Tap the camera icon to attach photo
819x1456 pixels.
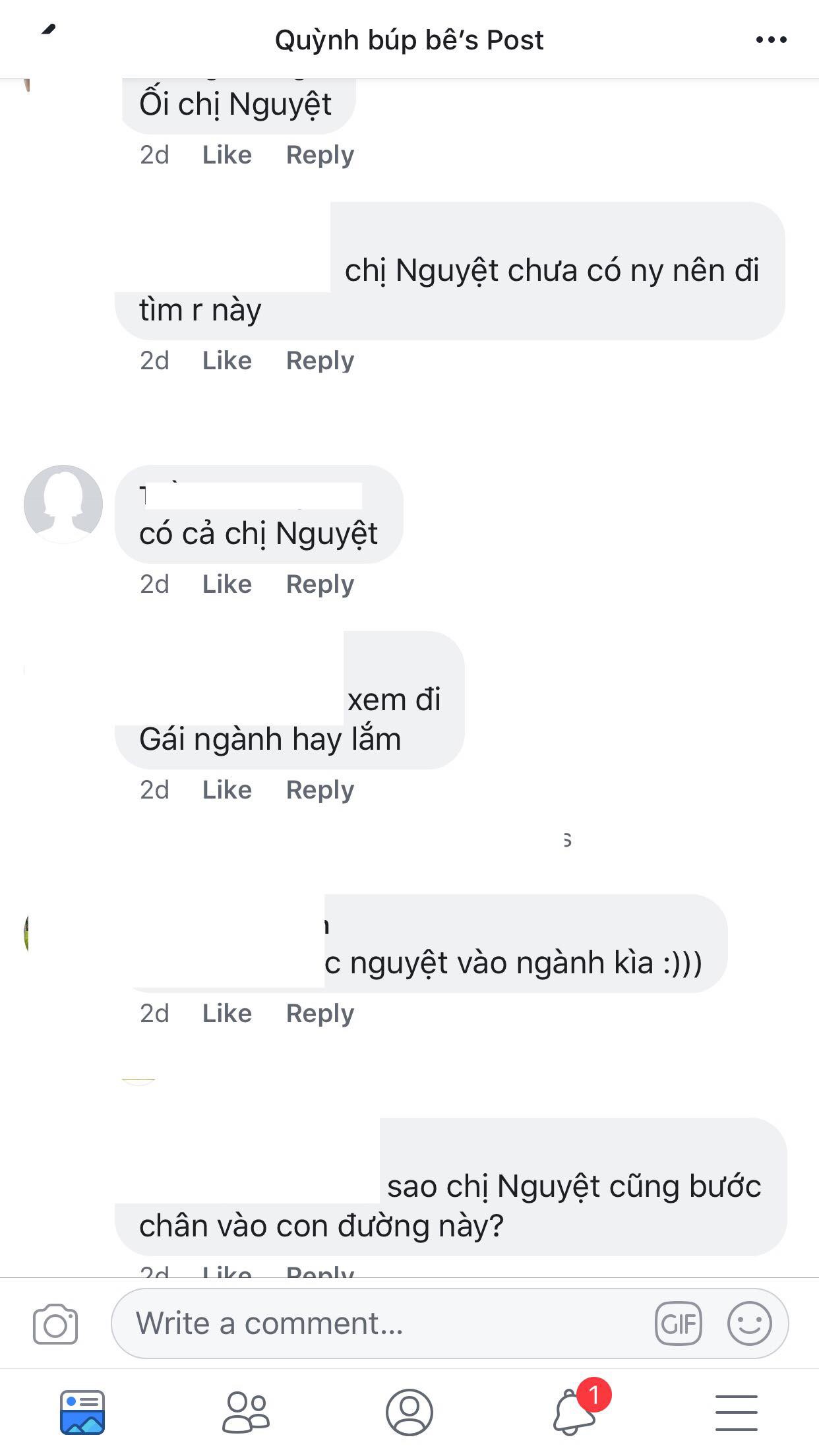click(x=55, y=1323)
